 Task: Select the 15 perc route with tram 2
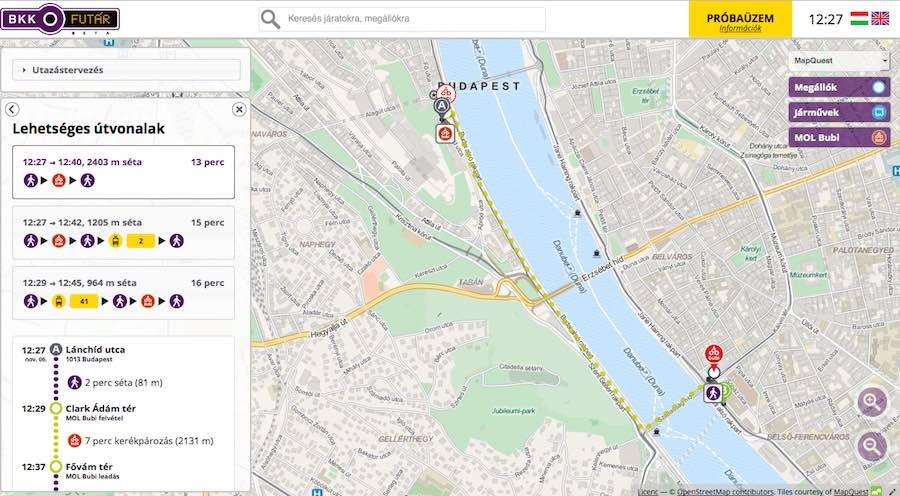[124, 232]
